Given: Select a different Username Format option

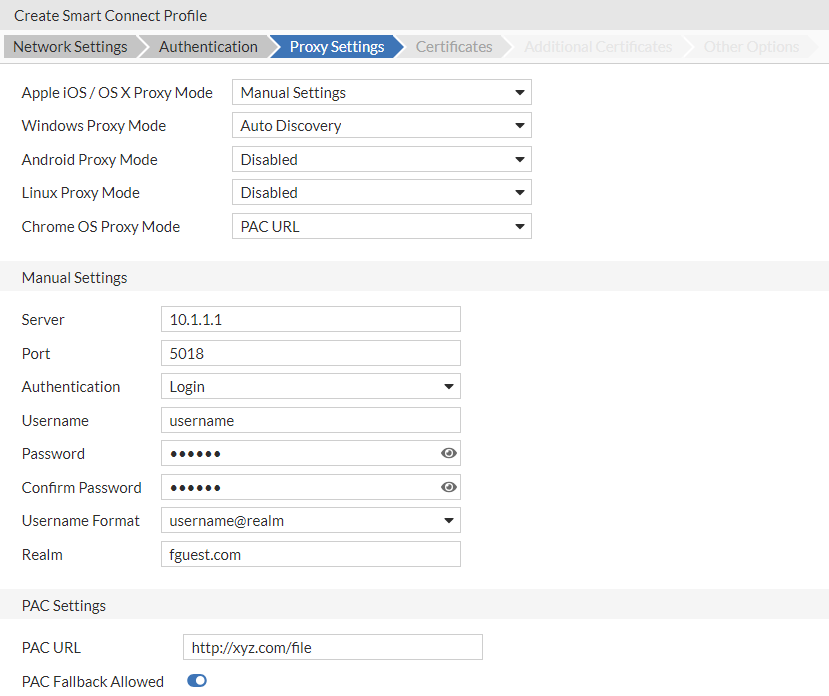Looking at the screenshot, I should click(310, 521).
